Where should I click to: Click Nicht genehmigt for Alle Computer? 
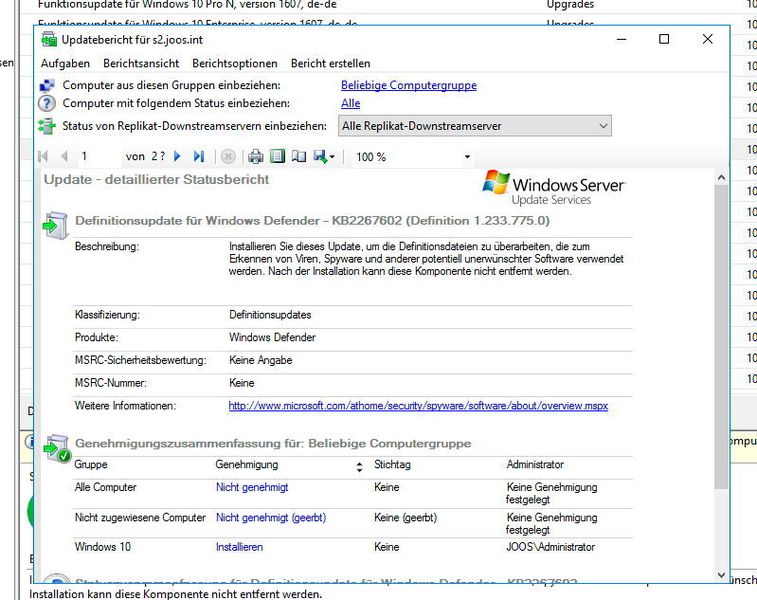[252, 487]
